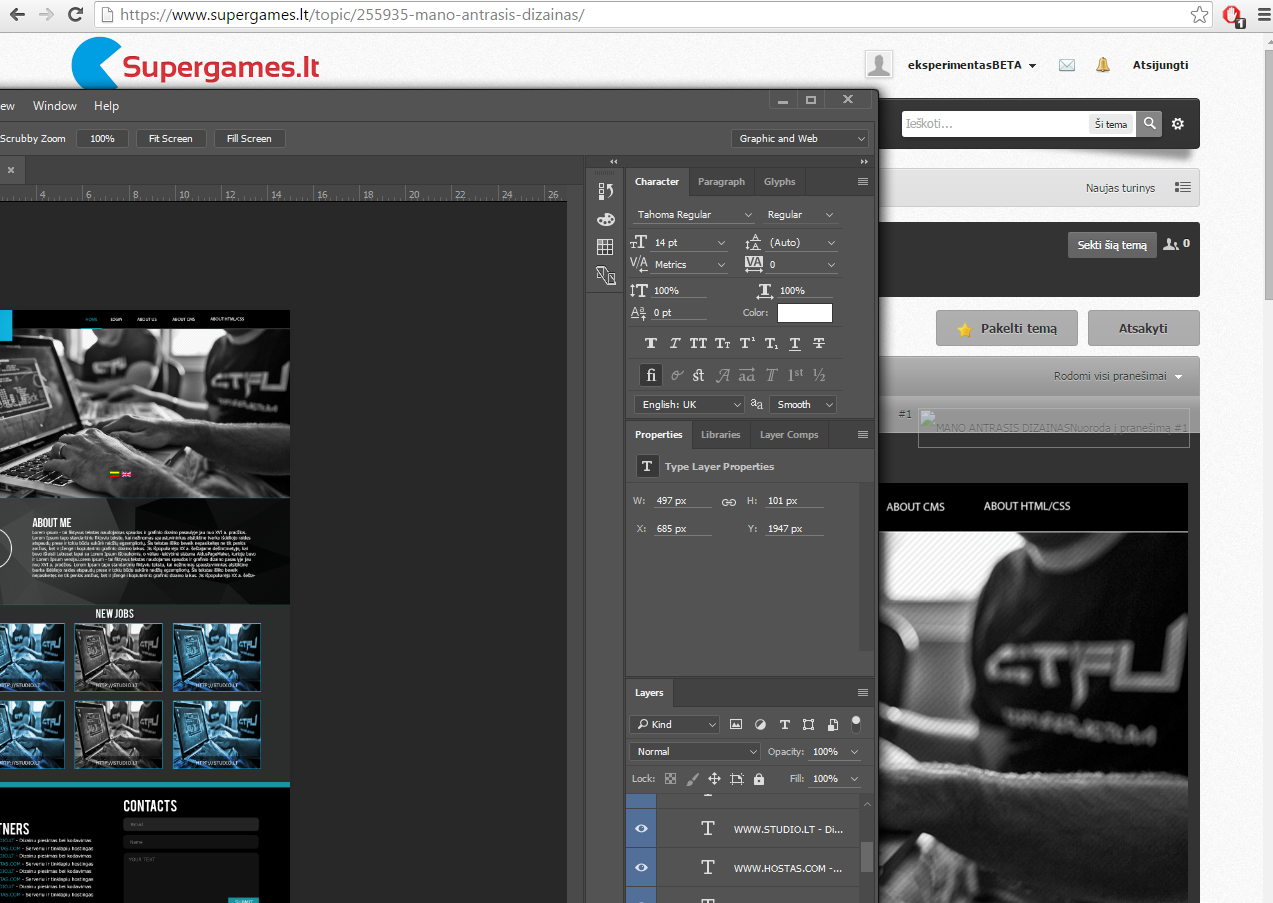
Task: Apply Faux Bold text style
Action: [x=651, y=343]
